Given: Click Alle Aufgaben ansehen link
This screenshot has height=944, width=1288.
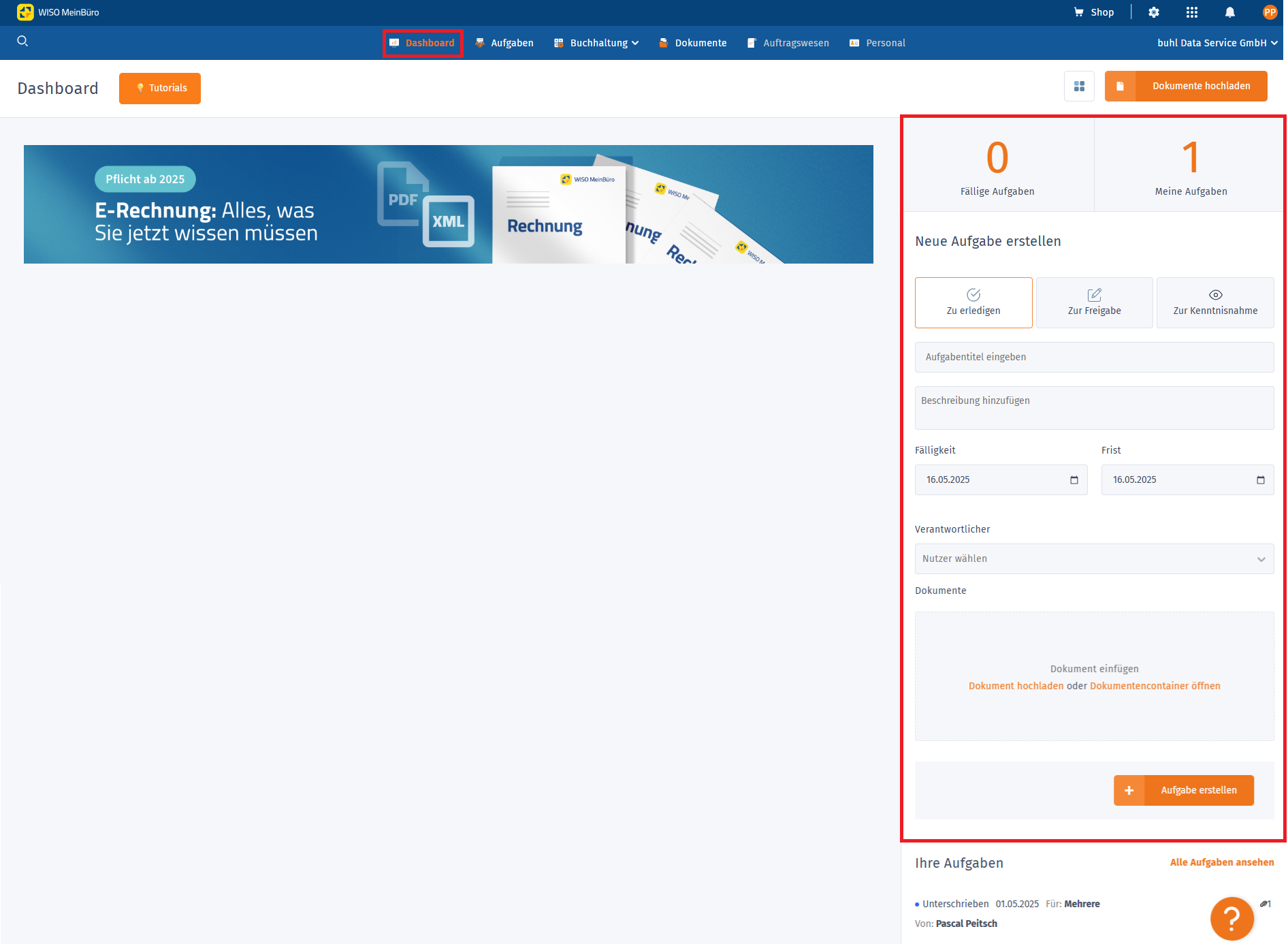Looking at the screenshot, I should tap(1222, 862).
